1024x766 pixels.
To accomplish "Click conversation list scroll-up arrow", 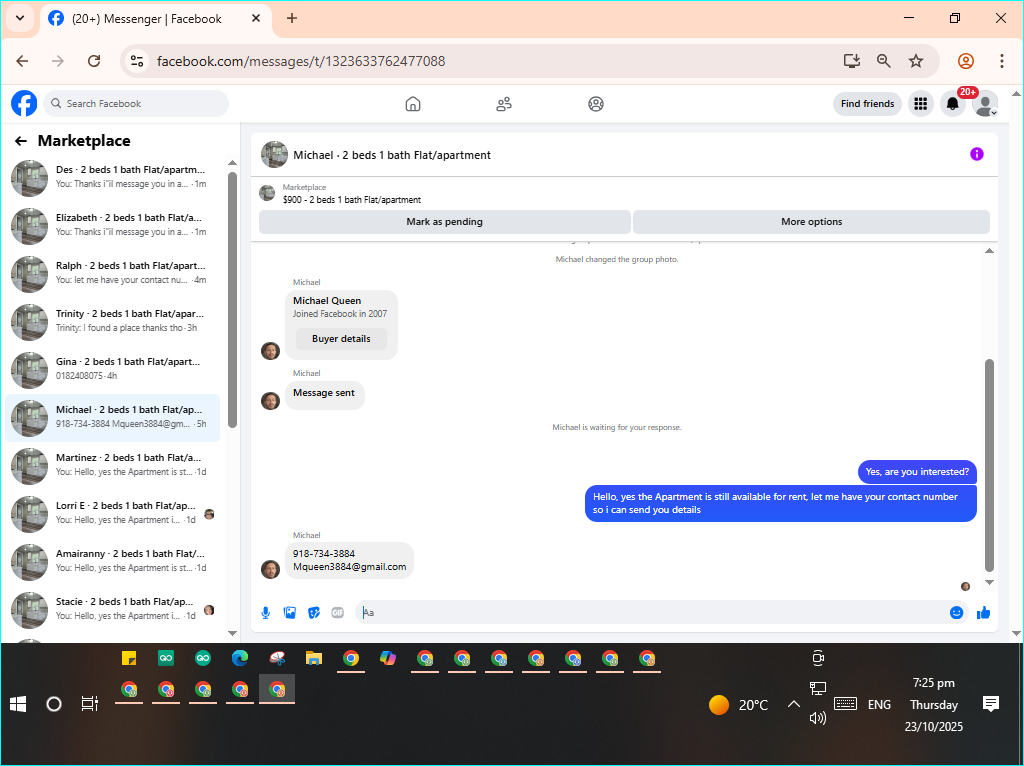I will click(232, 163).
